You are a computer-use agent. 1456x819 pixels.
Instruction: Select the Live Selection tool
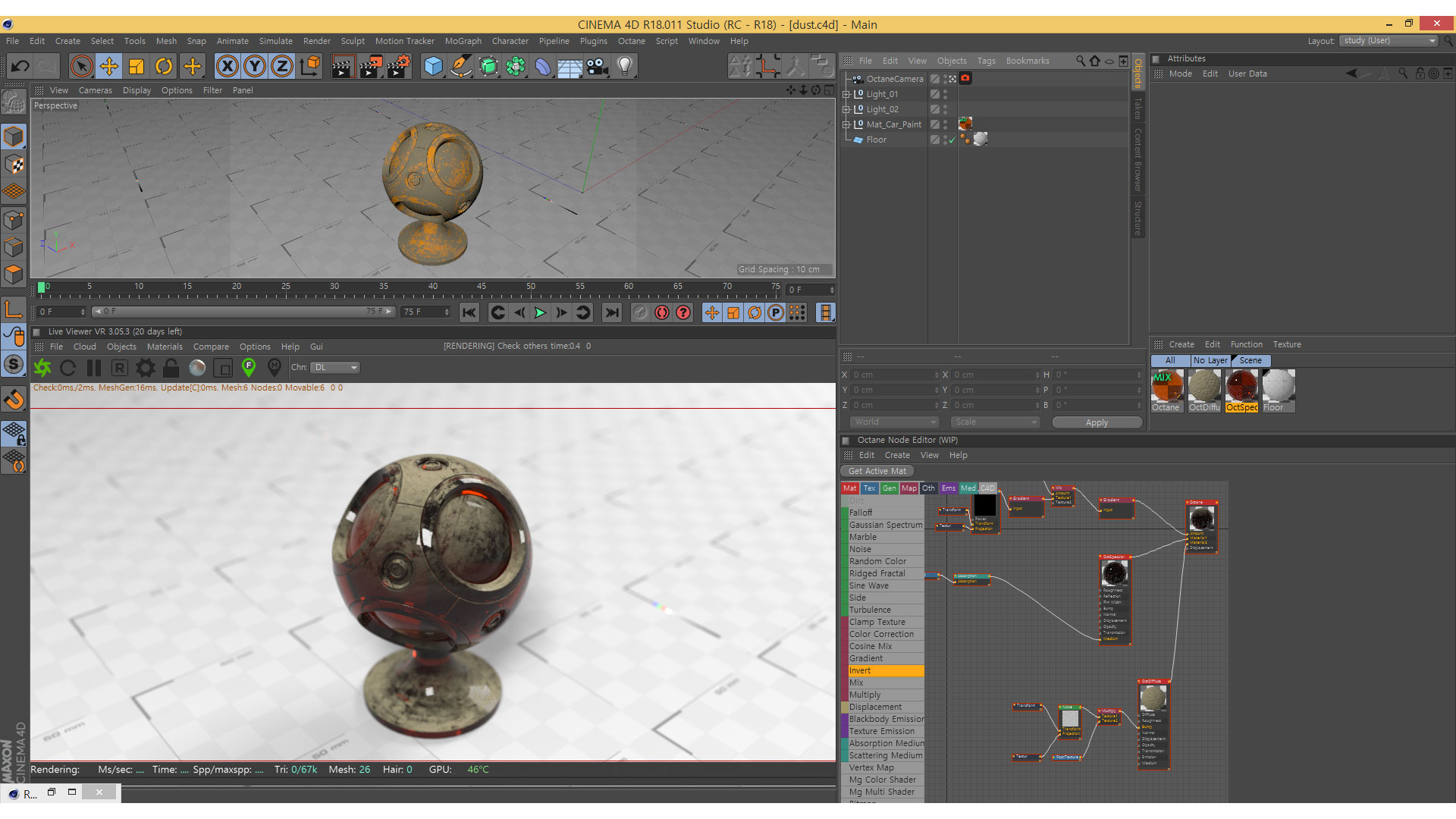click(81, 67)
